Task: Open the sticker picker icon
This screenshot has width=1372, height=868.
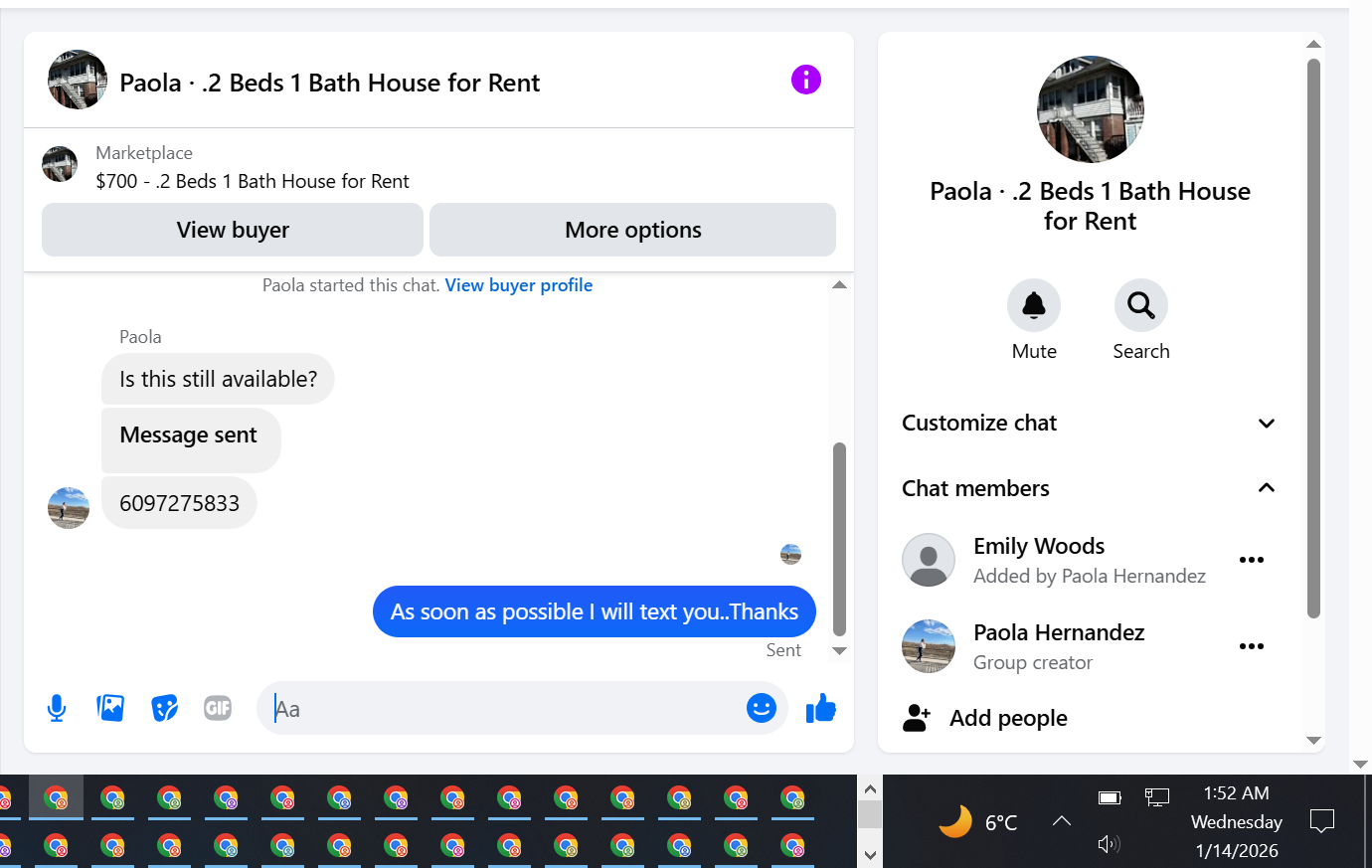Action: (x=164, y=708)
